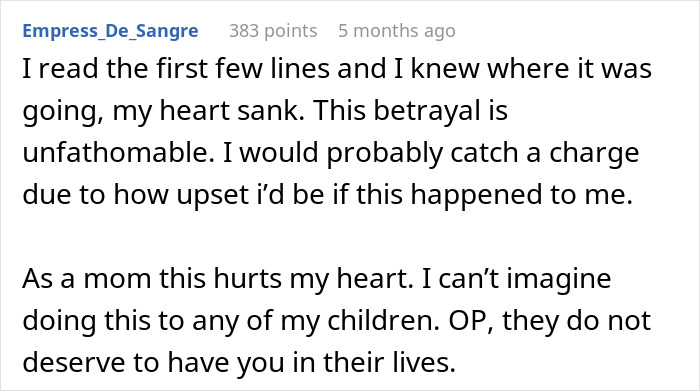Click the 5 months ago timestamp

(x=397, y=31)
